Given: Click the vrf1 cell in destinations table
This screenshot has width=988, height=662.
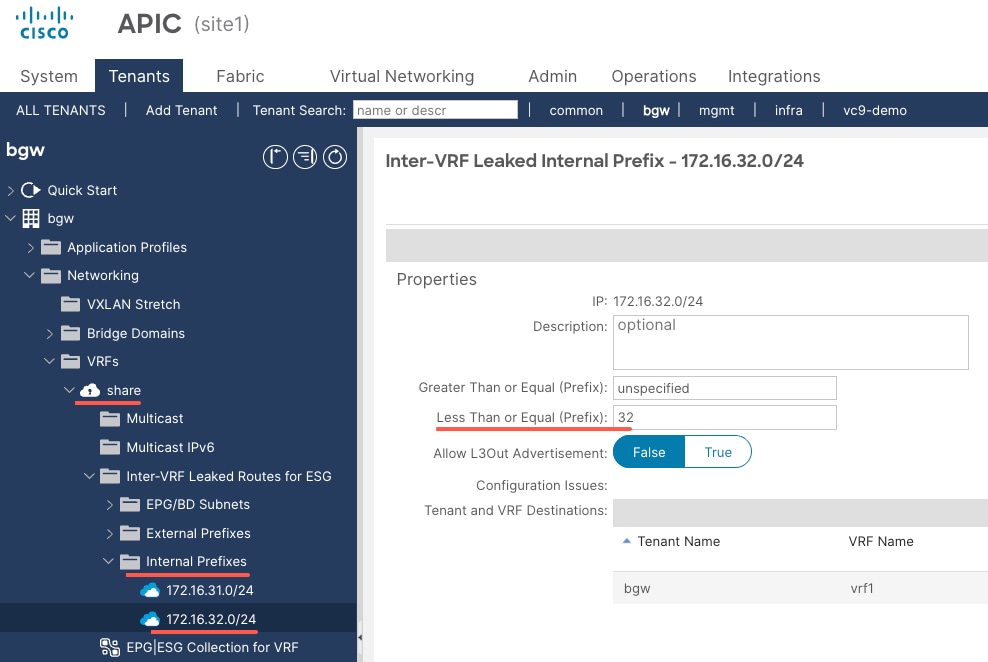Looking at the screenshot, I should pyautogui.click(x=861, y=588).
